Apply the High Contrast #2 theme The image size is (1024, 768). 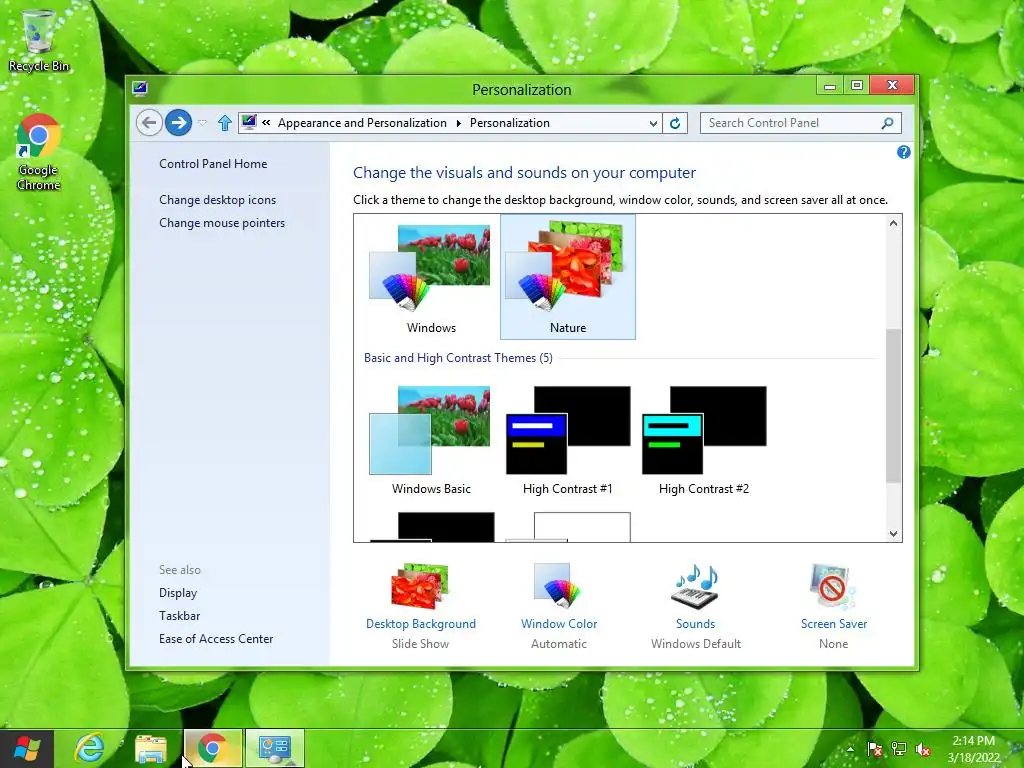(x=704, y=440)
